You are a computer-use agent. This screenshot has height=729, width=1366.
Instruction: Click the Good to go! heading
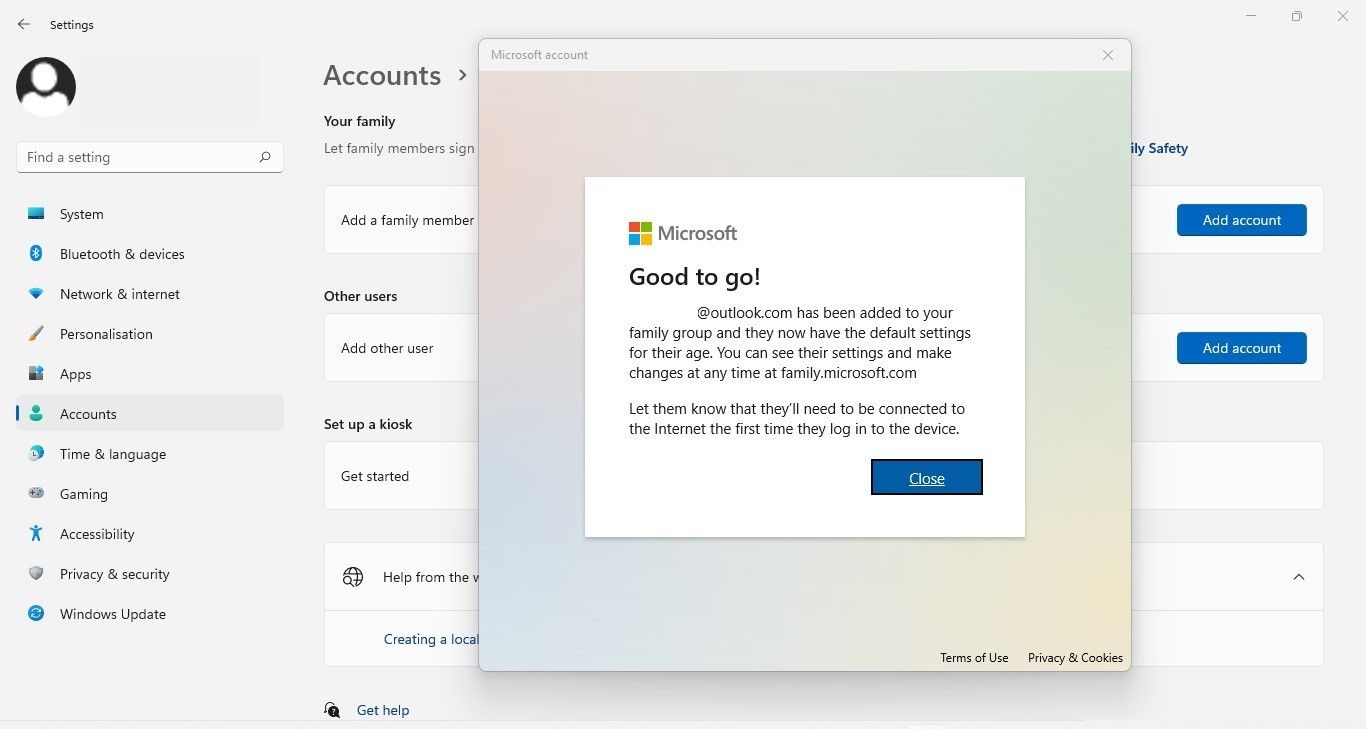coord(695,277)
